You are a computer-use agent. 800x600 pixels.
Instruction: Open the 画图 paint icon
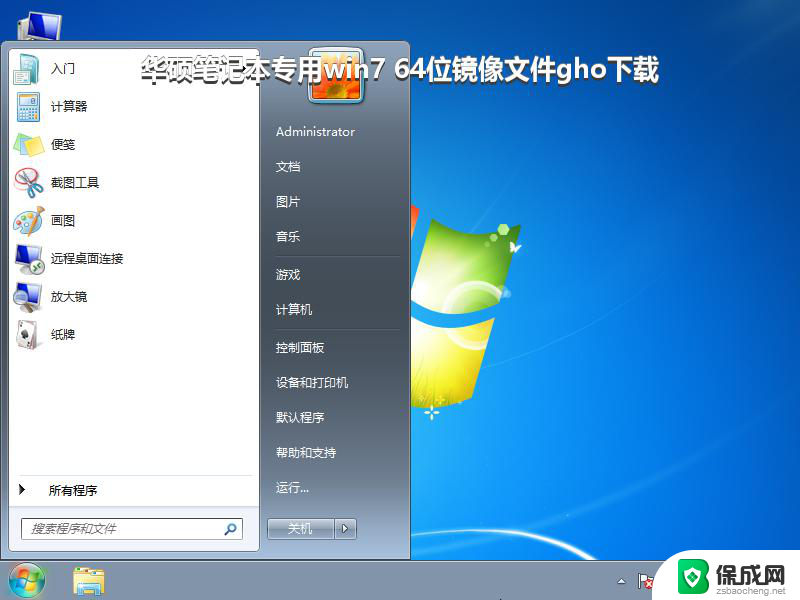28,221
